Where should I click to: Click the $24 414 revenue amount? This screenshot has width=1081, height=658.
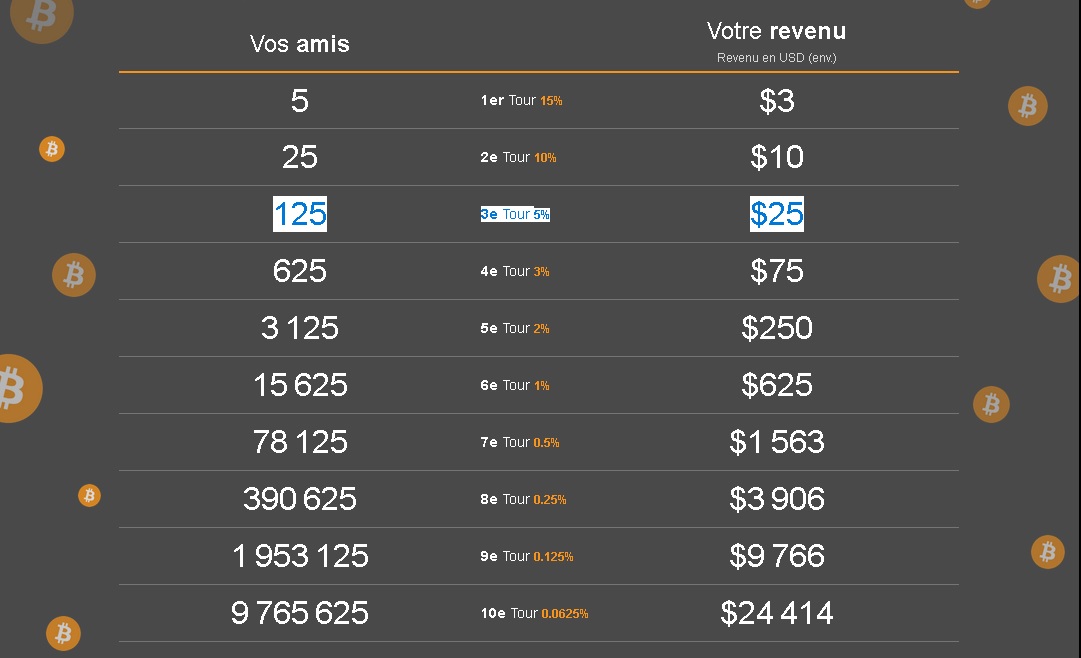click(x=777, y=612)
